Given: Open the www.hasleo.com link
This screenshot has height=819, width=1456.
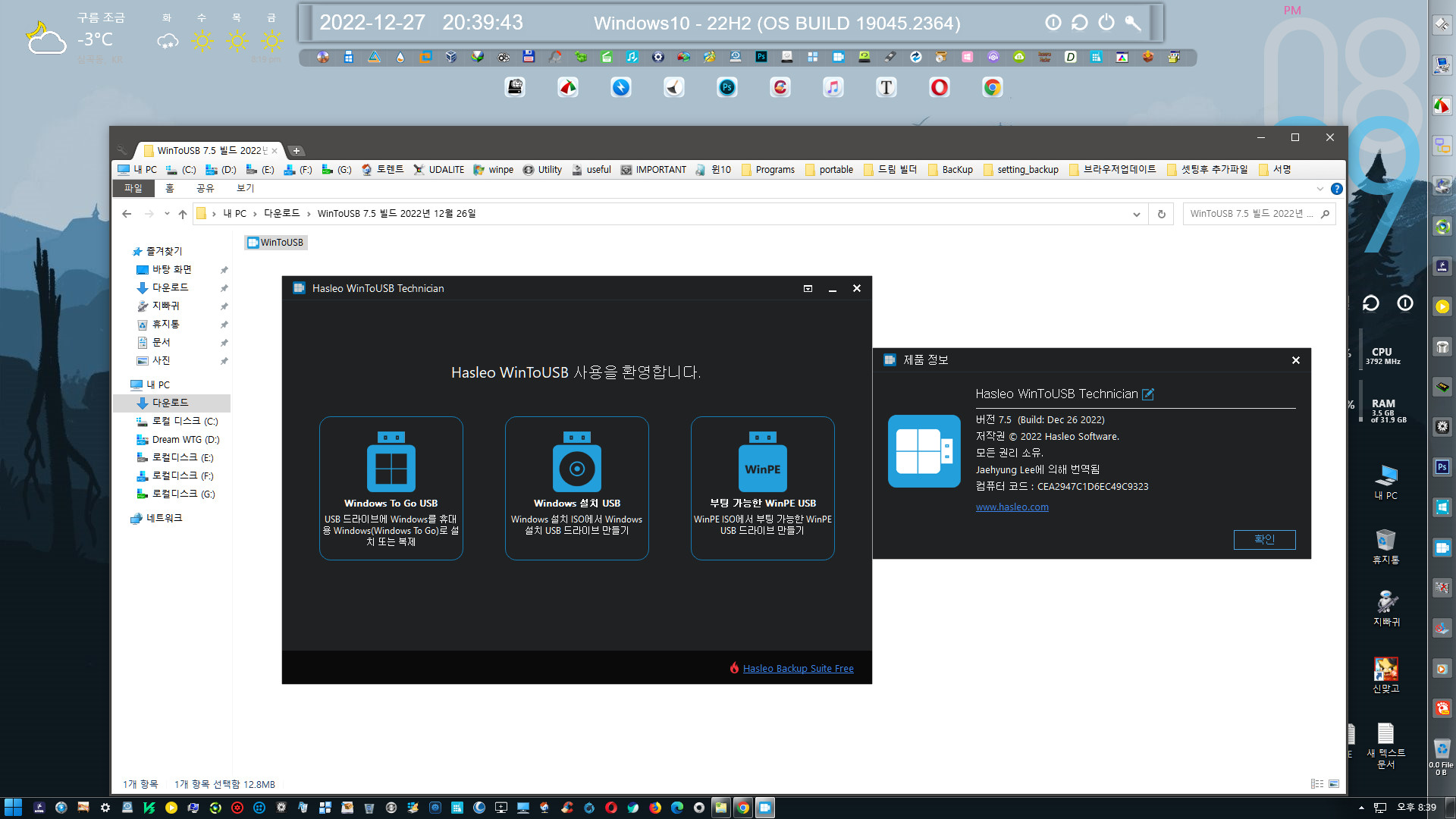Looking at the screenshot, I should click(1012, 507).
